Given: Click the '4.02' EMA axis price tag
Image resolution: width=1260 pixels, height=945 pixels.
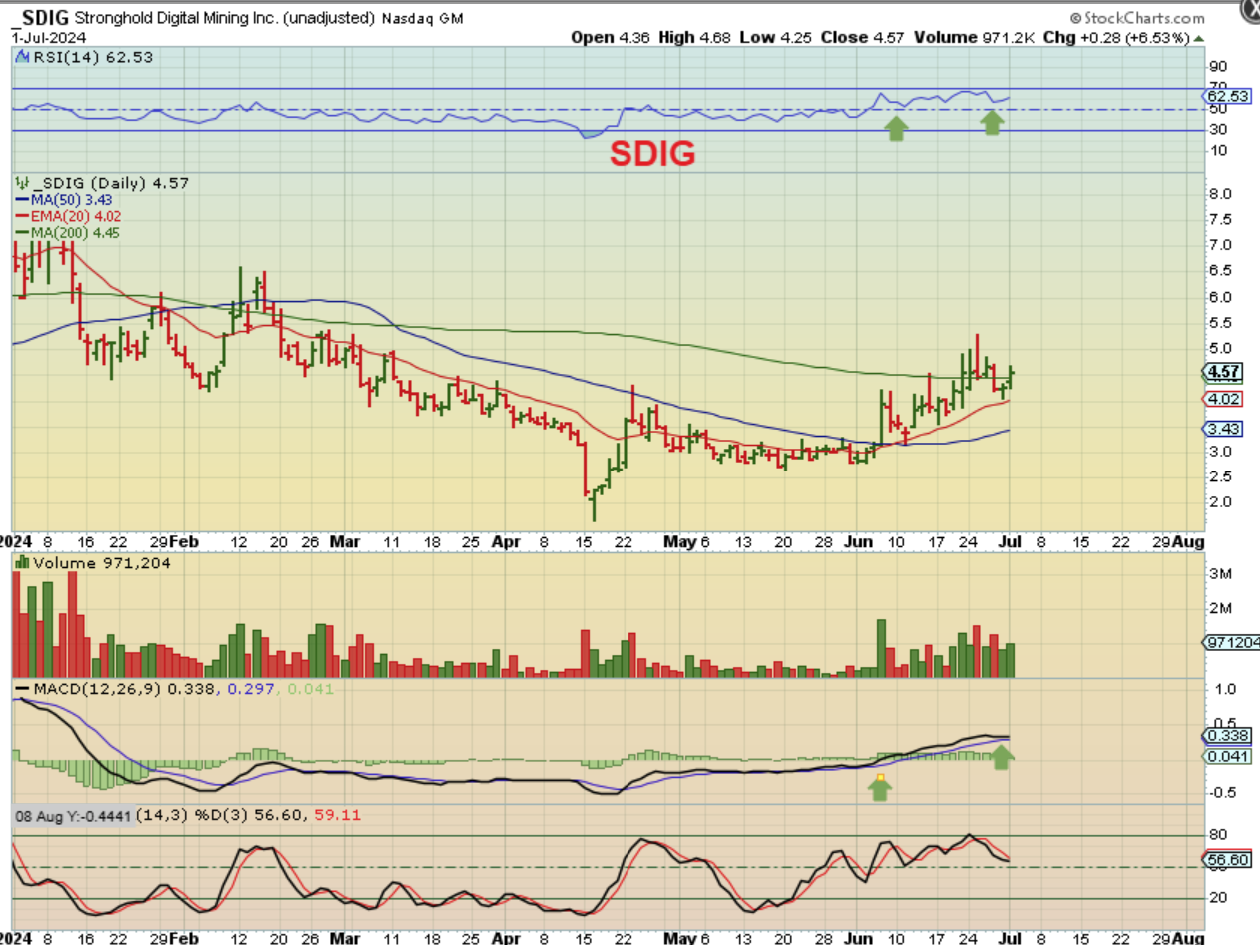Looking at the screenshot, I should (x=1224, y=399).
